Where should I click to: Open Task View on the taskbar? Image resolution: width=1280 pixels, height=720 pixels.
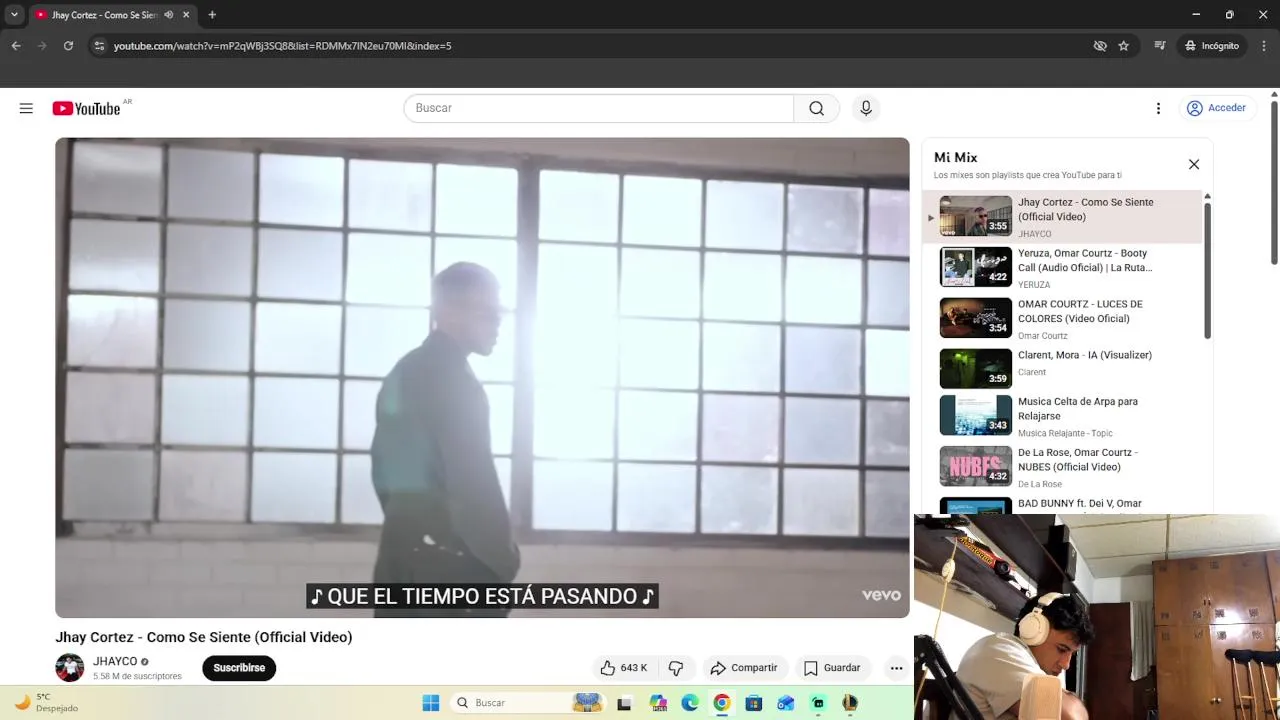point(625,703)
